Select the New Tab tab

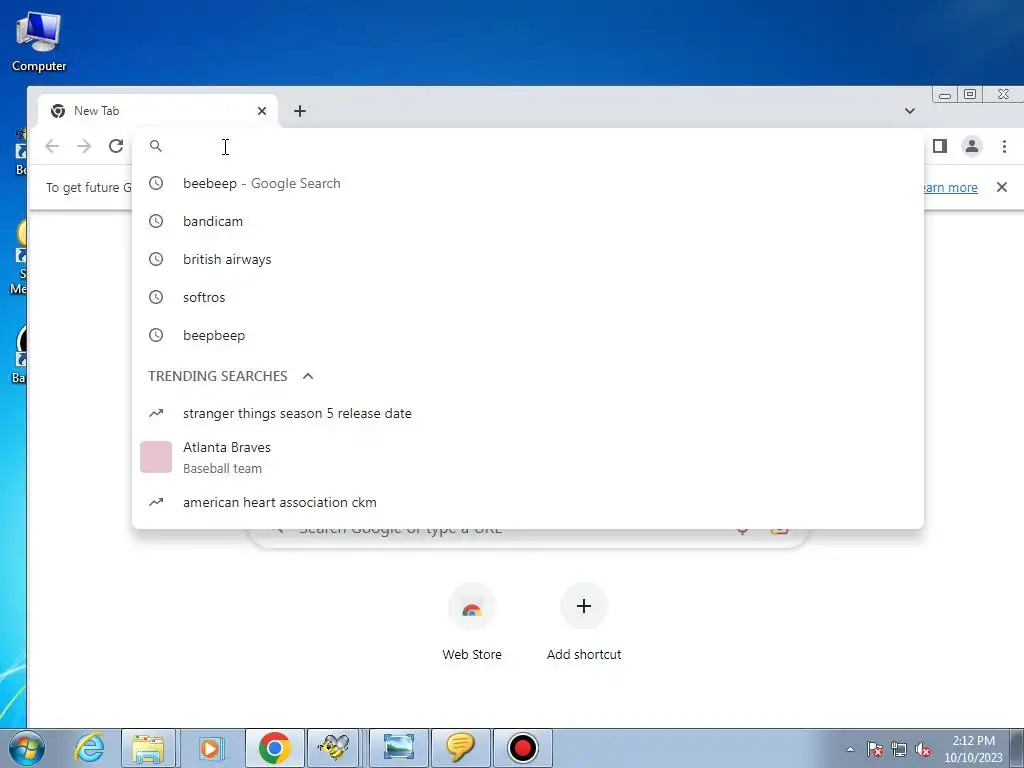158,111
